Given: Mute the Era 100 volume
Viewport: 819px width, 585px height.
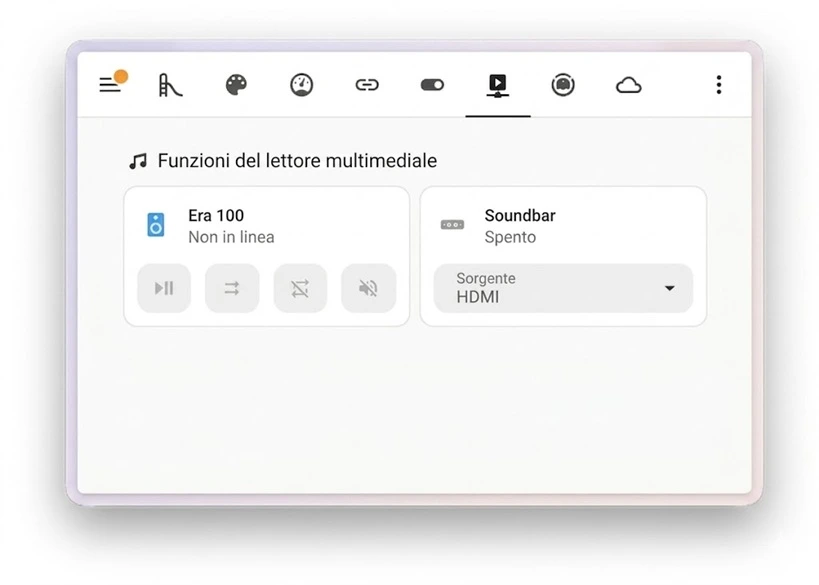Looking at the screenshot, I should point(368,288).
